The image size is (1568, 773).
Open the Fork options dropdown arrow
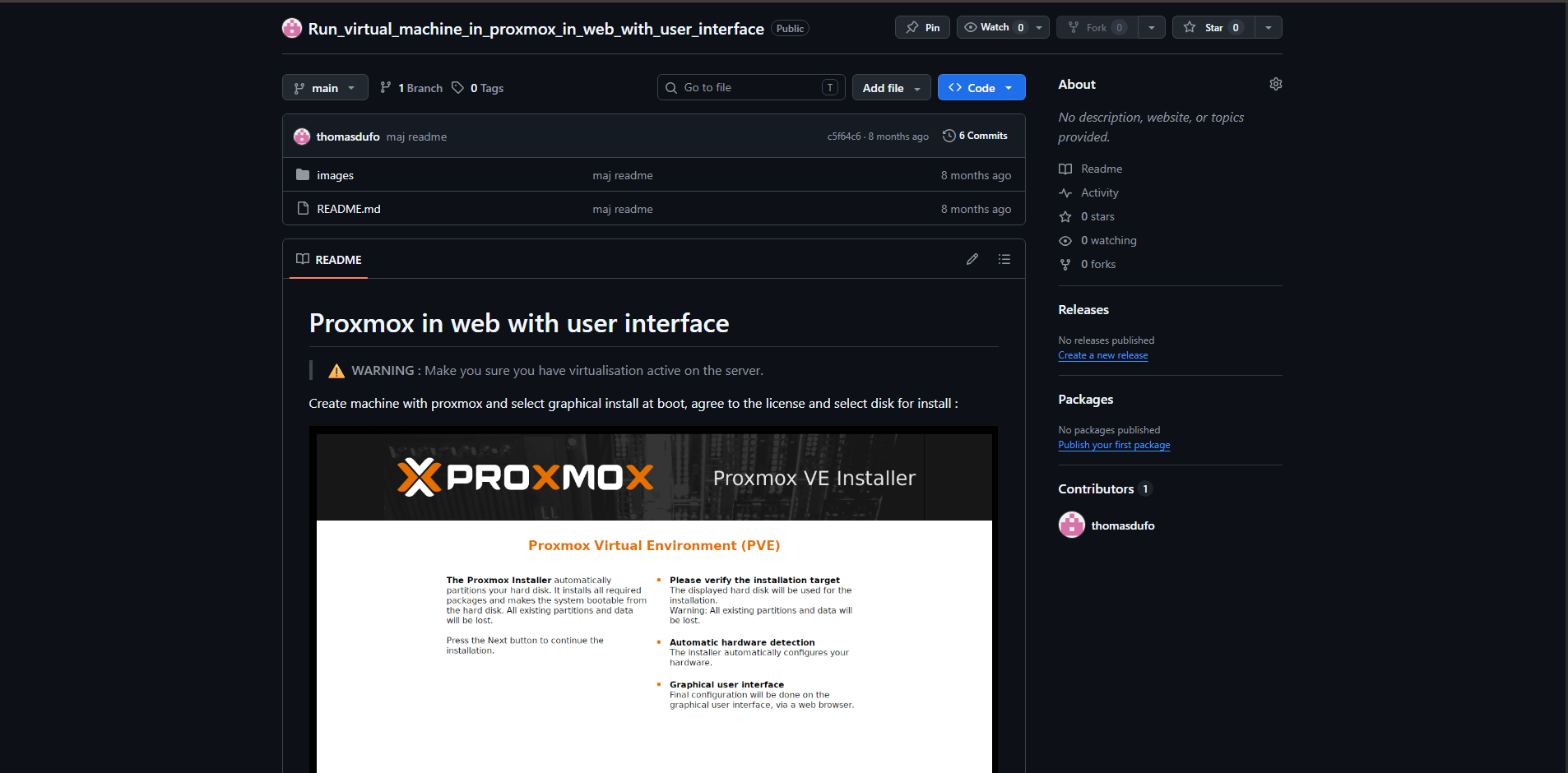pyautogui.click(x=1152, y=27)
